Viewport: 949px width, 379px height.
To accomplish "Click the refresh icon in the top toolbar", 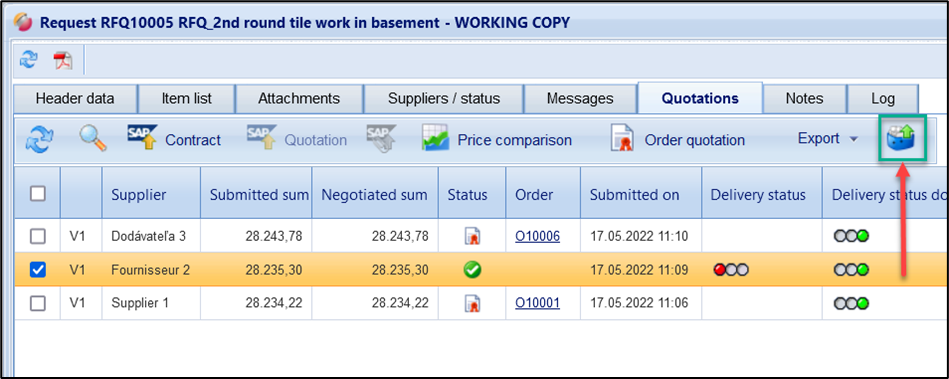I will pos(28,60).
